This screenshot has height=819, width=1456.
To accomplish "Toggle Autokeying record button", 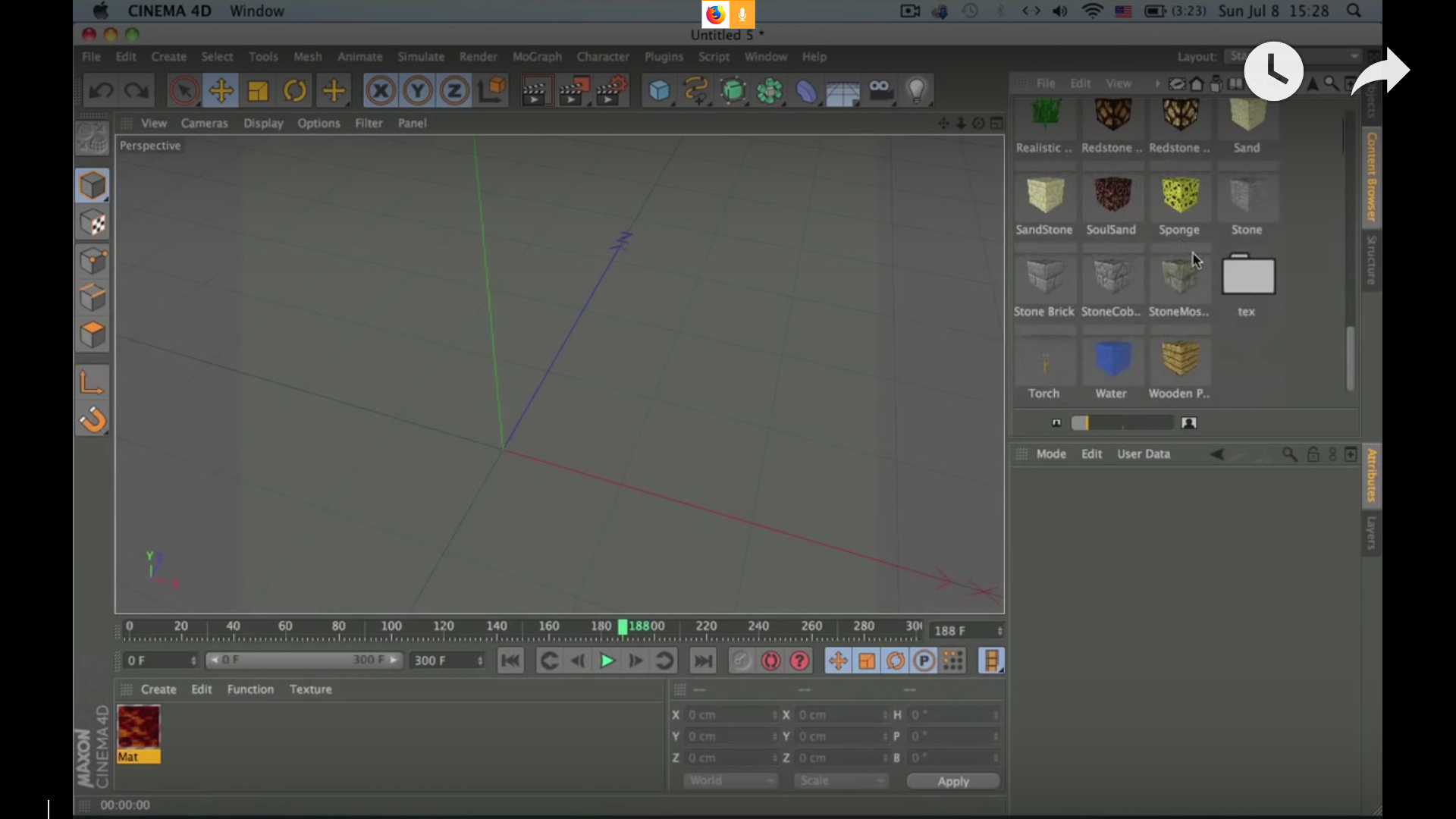I will tap(770, 661).
